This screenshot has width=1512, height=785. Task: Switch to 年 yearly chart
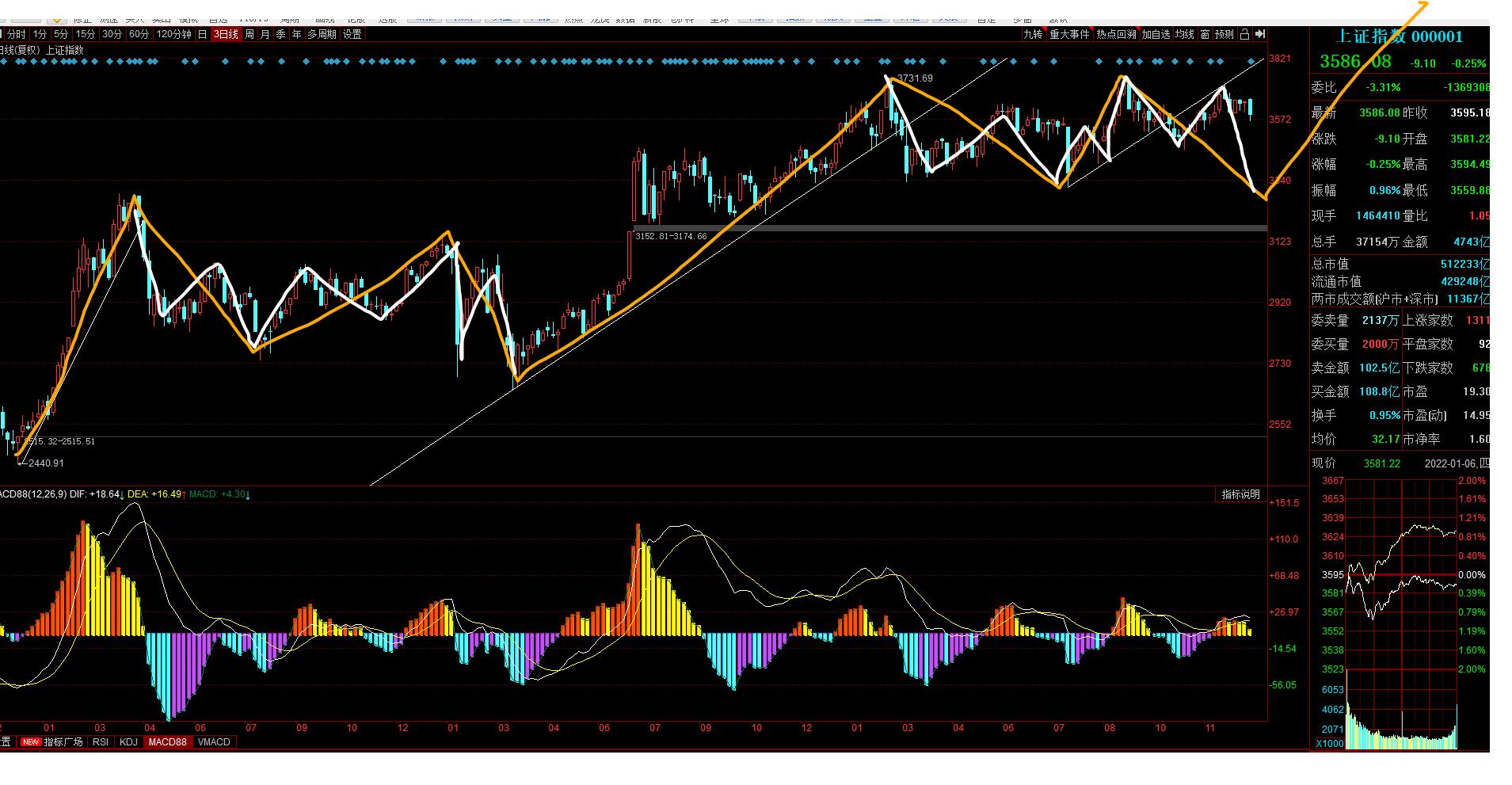pyautogui.click(x=297, y=34)
